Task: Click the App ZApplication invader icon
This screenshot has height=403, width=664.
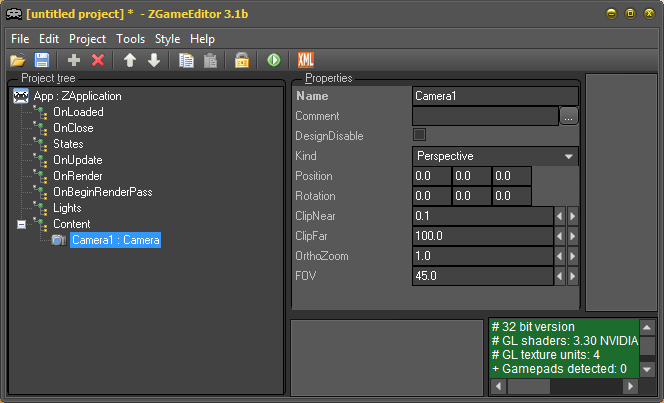Action: coord(21,96)
